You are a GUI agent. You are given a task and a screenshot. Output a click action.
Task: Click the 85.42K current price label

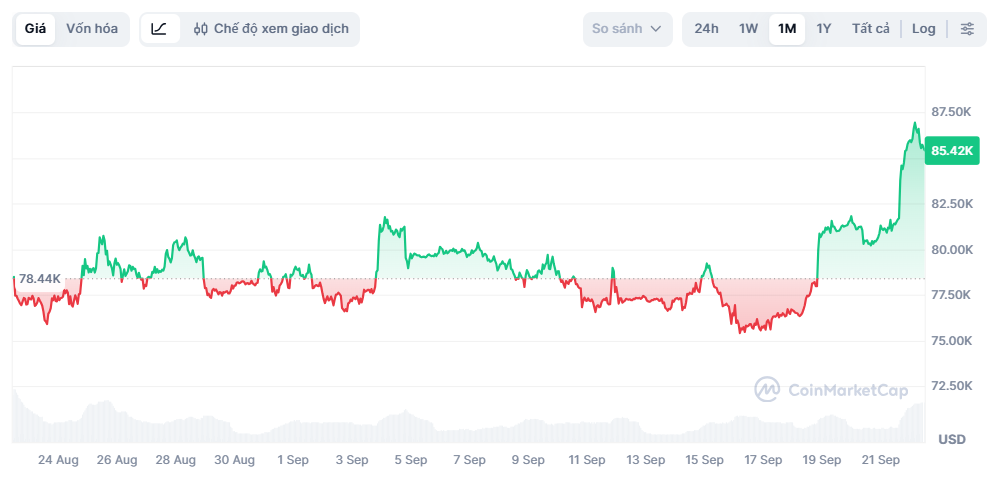952,151
